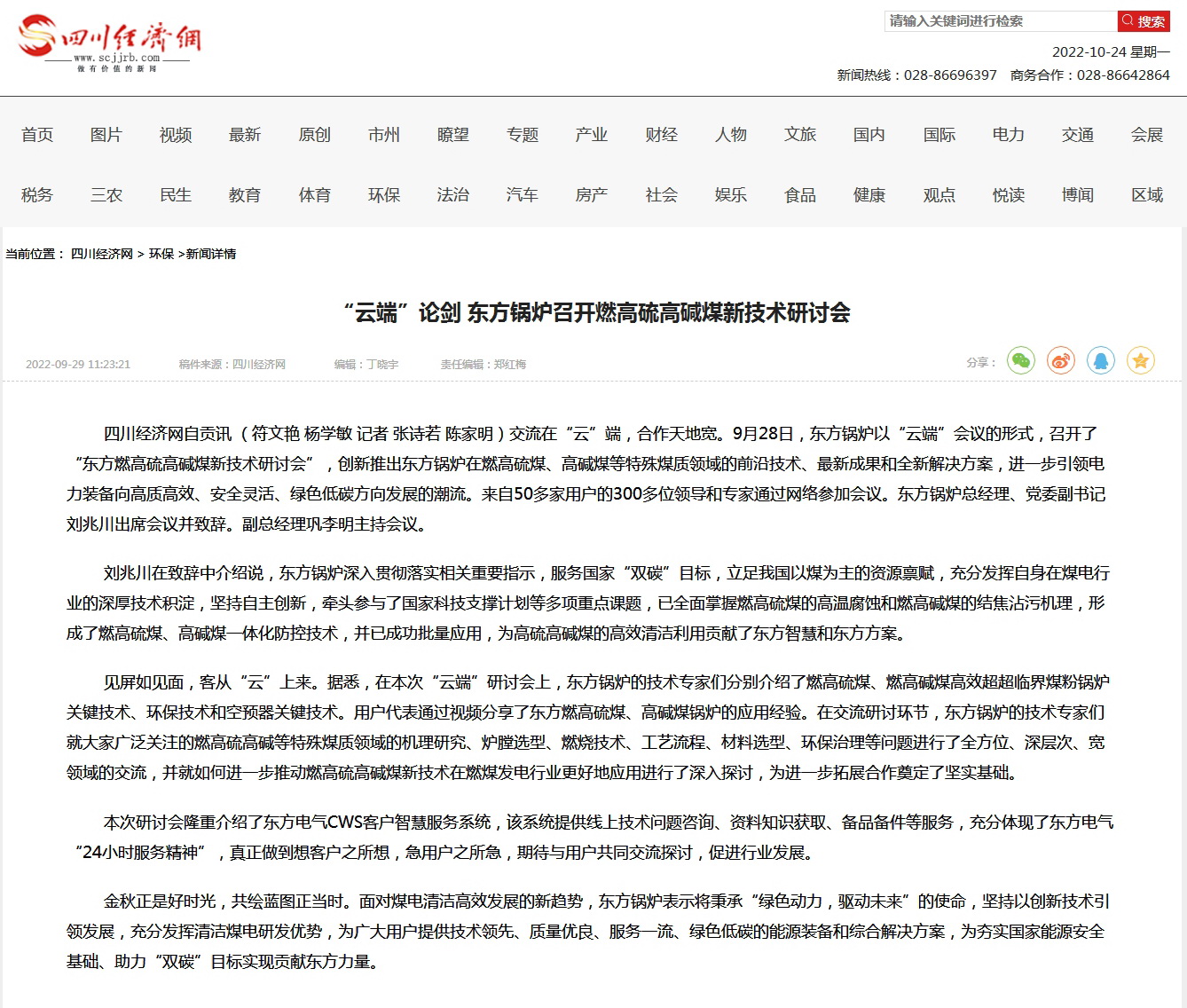
Task: Click the publish time 2022-09-29 11:23:21
Action: (78, 365)
